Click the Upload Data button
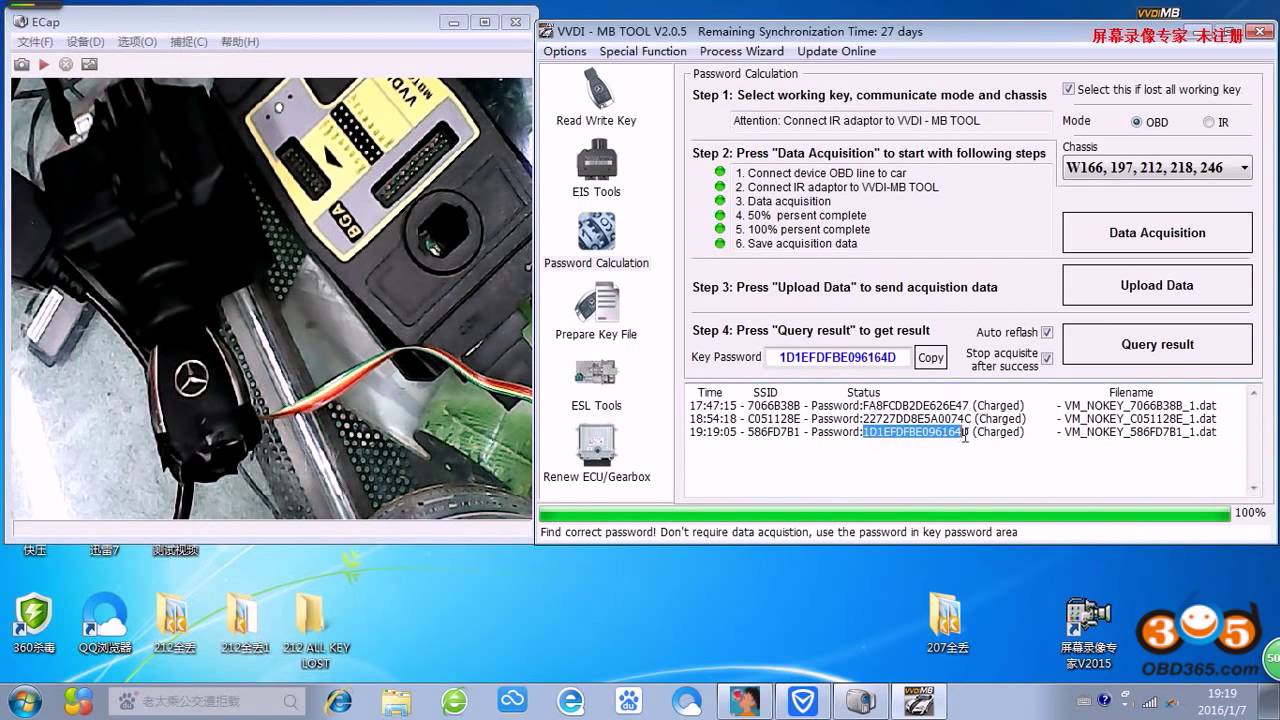The image size is (1280, 720). click(x=1157, y=285)
